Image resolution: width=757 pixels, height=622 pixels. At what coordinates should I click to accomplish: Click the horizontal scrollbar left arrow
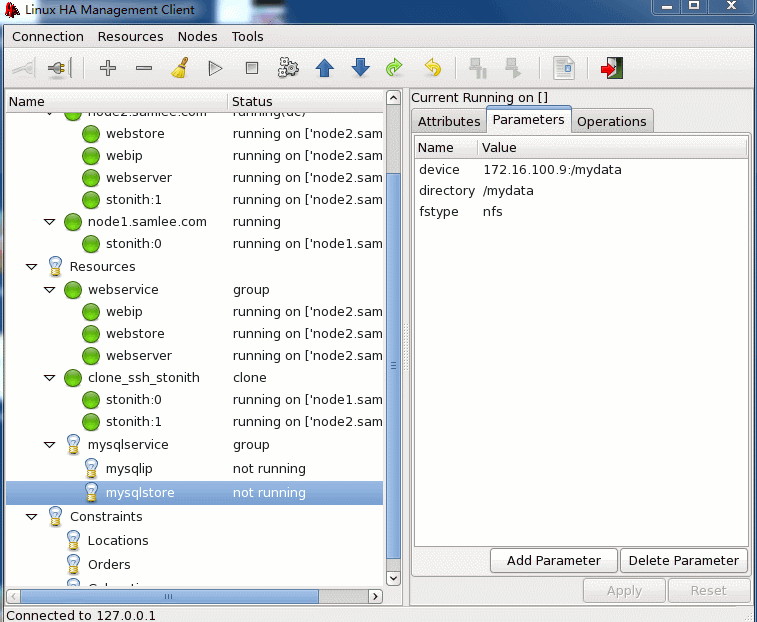click(14, 596)
